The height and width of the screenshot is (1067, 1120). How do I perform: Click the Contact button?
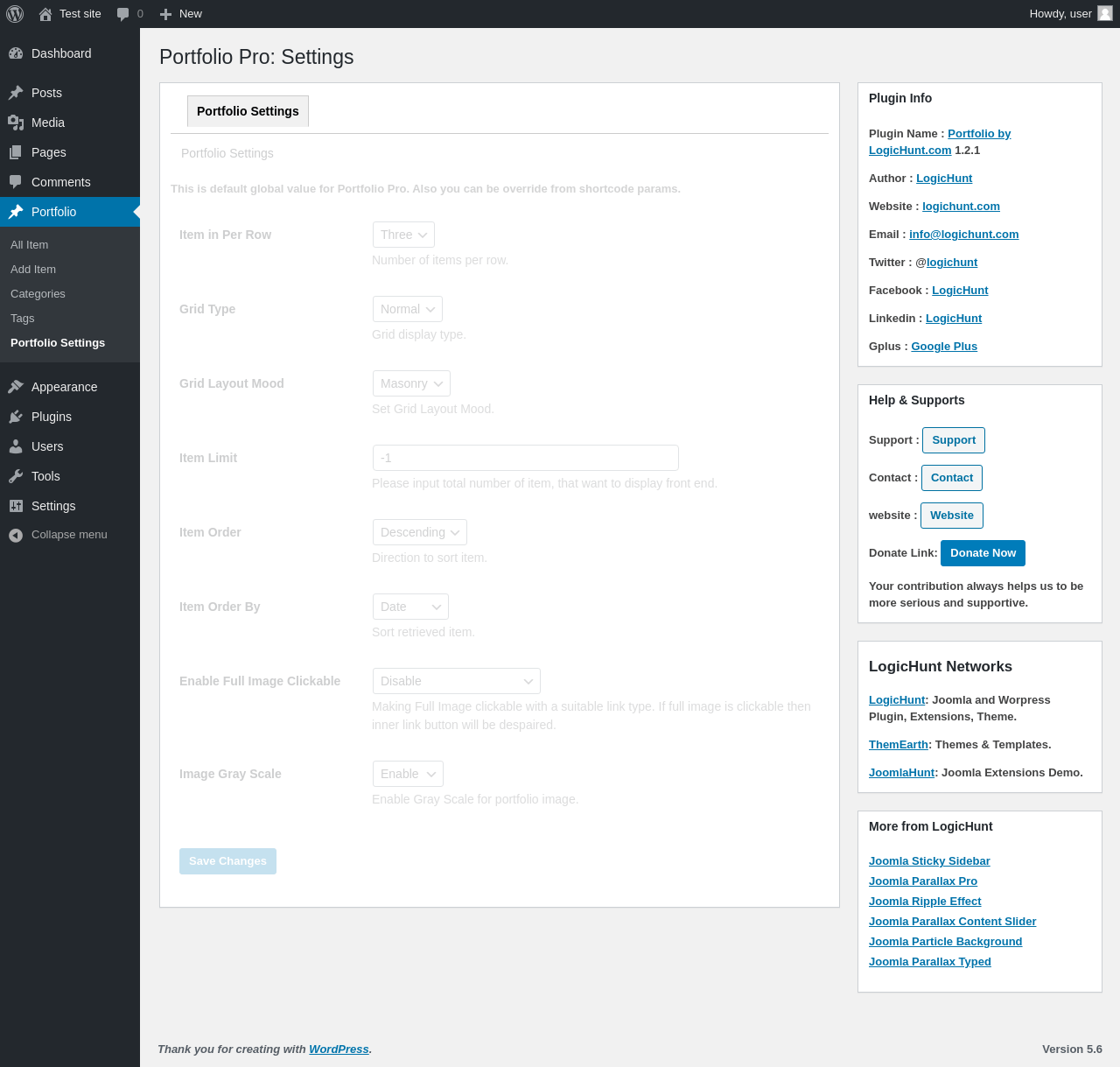pyautogui.click(x=952, y=478)
